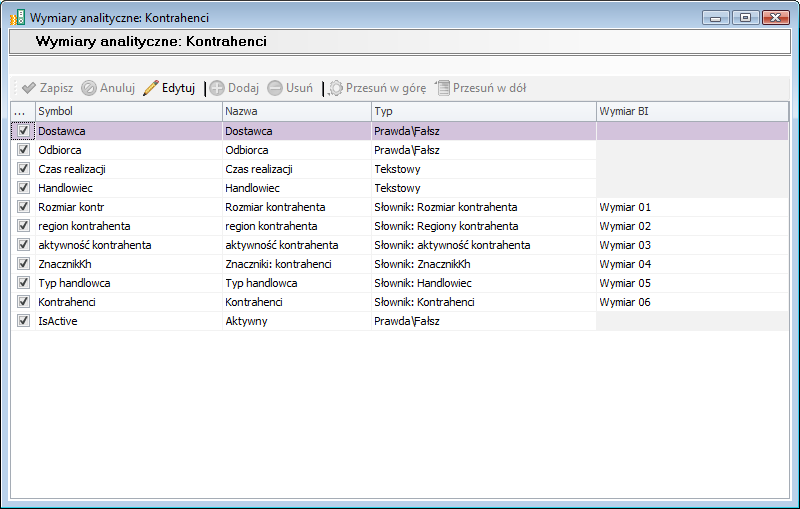800x509 pixels.
Task: Click the 'Rozmiar kontrahenta' name cell
Action: click(296, 207)
